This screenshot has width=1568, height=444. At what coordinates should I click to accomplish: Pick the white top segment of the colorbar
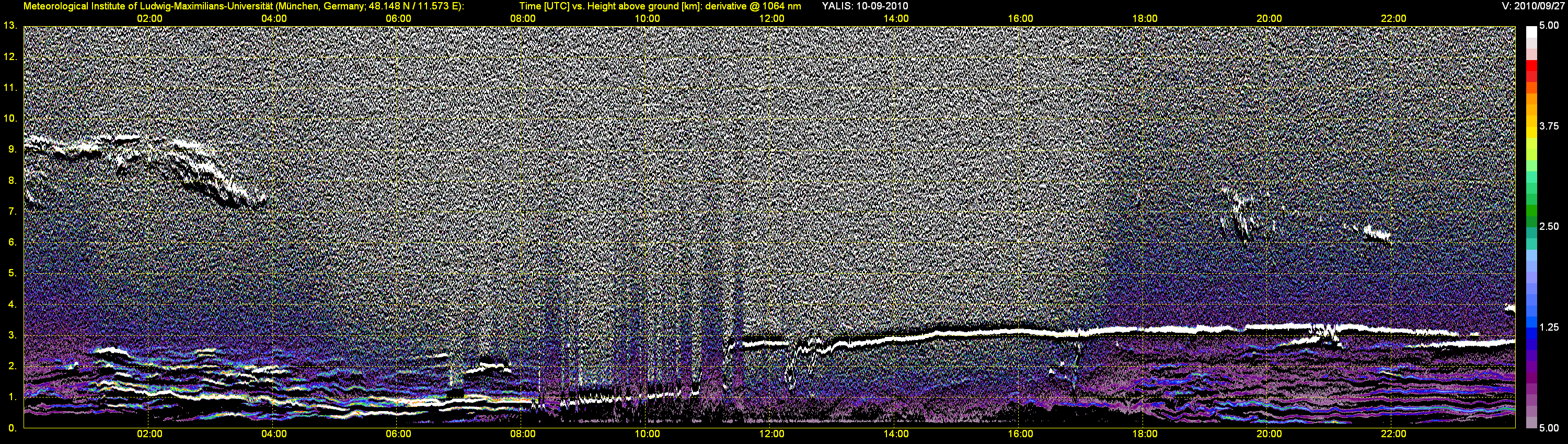1531,32
